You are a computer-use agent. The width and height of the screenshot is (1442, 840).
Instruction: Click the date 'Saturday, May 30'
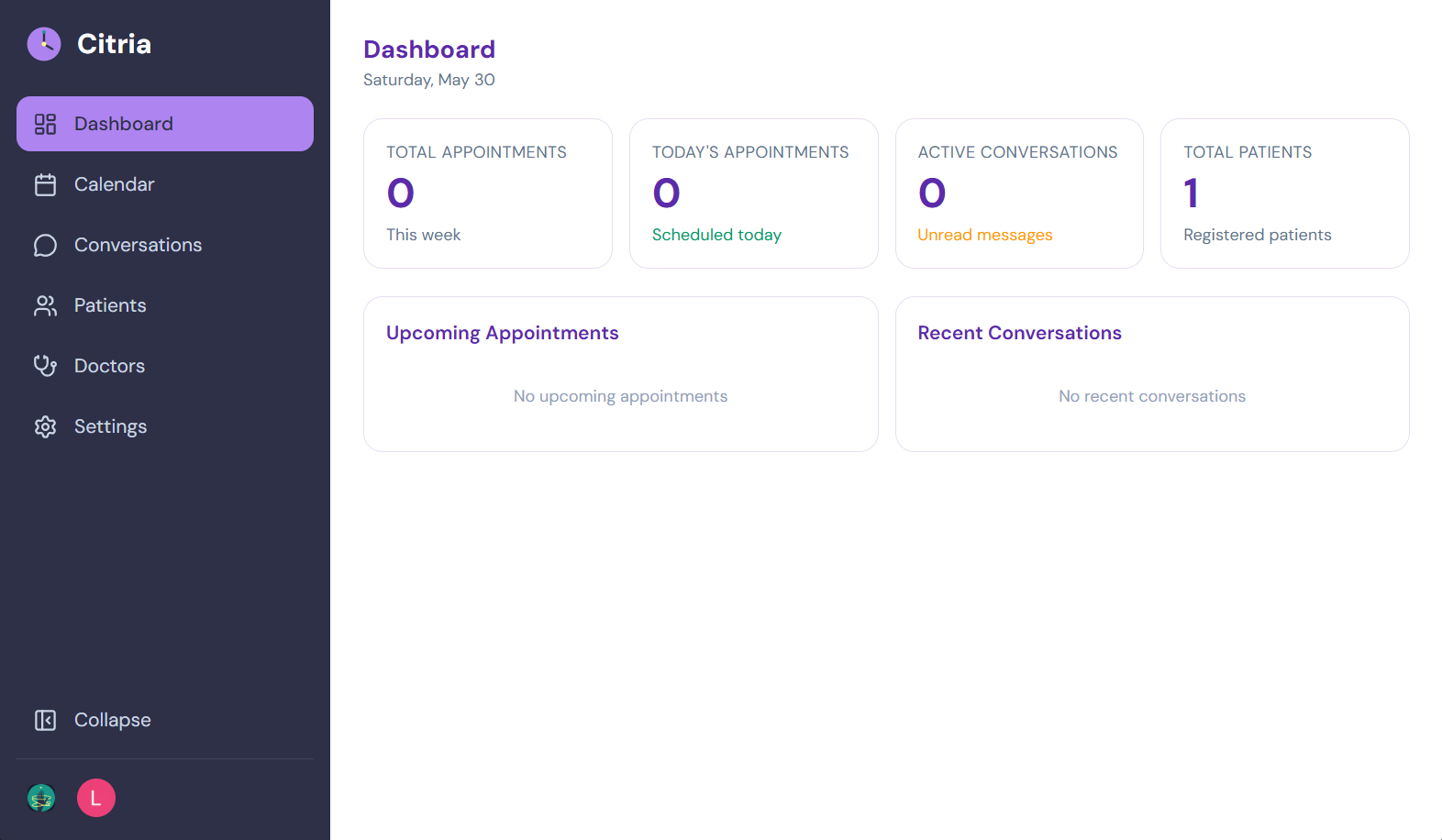(x=429, y=80)
